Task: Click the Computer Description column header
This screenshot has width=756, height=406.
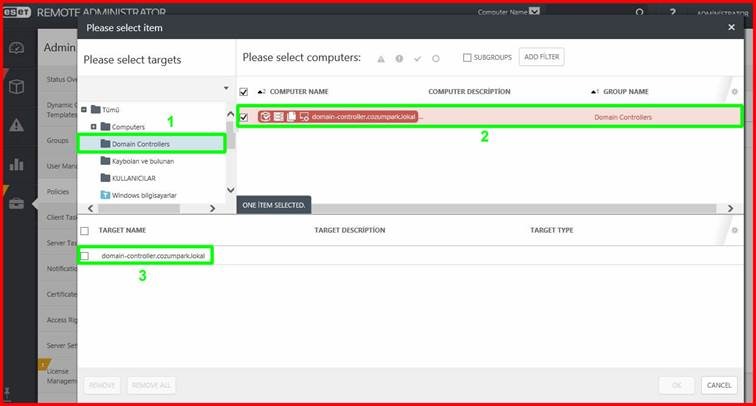Action: point(469,92)
